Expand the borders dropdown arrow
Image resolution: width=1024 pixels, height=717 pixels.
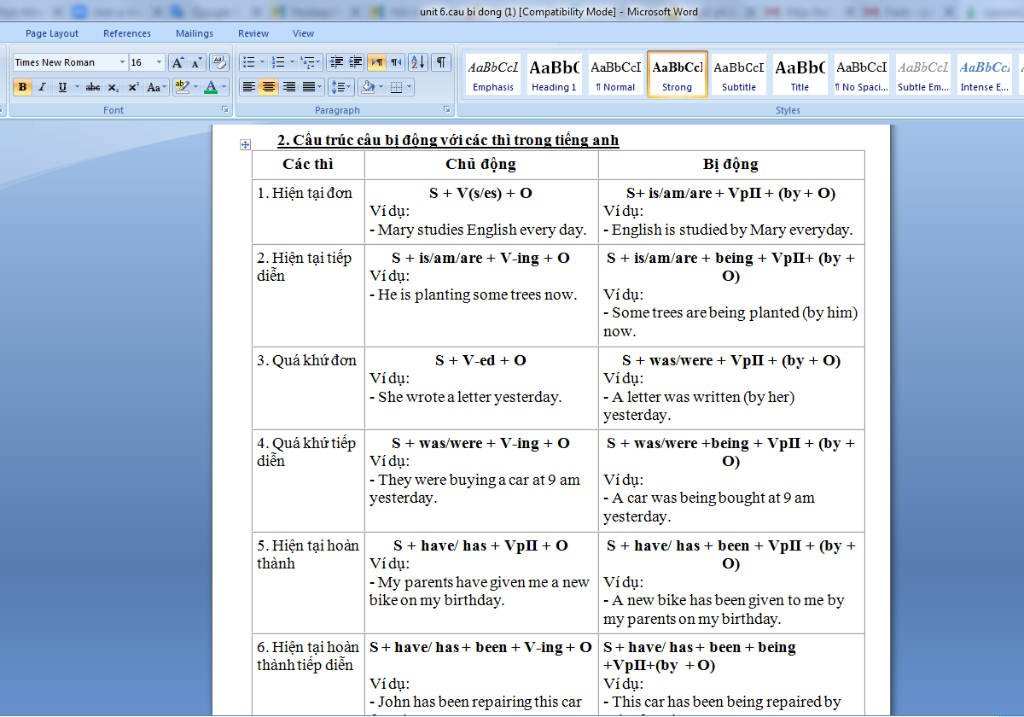coord(409,87)
